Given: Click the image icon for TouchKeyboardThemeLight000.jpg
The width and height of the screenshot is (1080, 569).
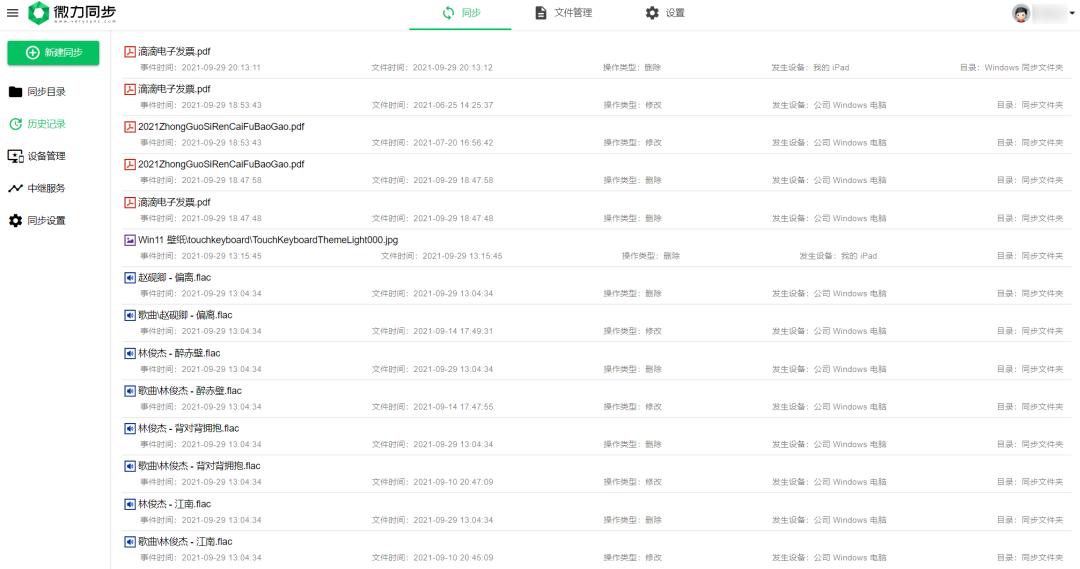Looking at the screenshot, I should tap(130, 240).
